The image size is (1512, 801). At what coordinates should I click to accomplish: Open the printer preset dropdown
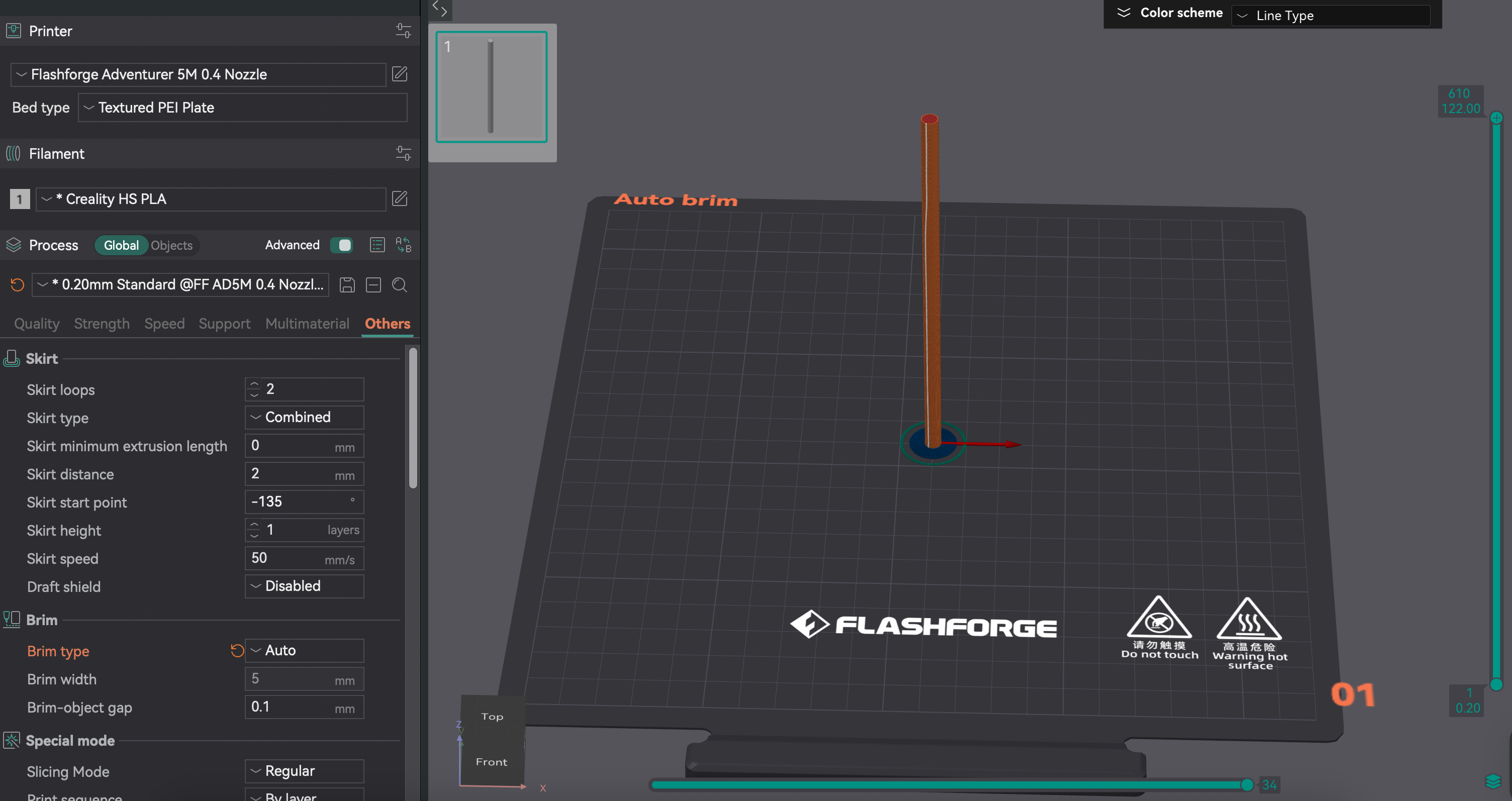pos(199,74)
